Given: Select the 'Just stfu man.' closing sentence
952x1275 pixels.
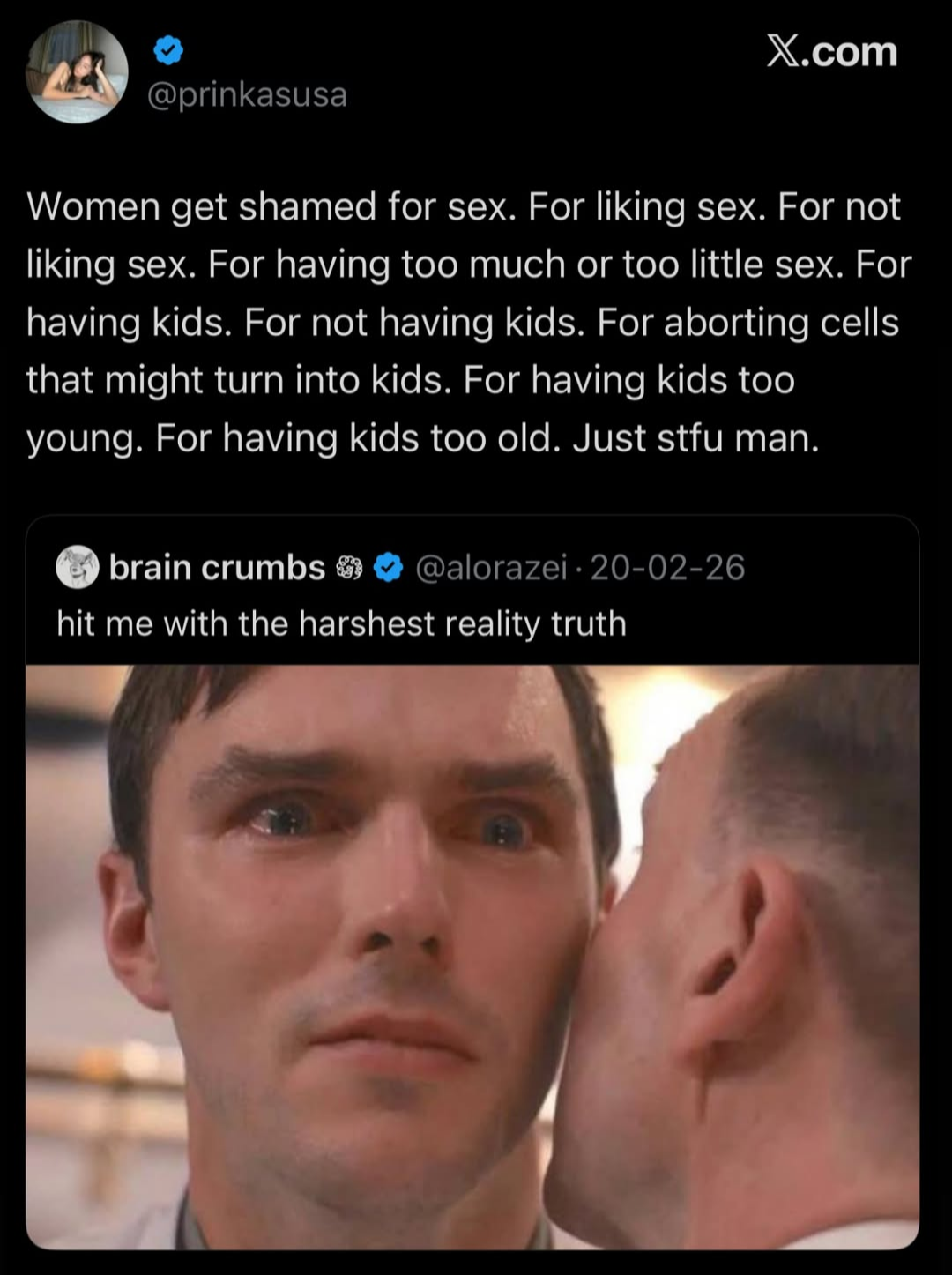Looking at the screenshot, I should 695,438.
